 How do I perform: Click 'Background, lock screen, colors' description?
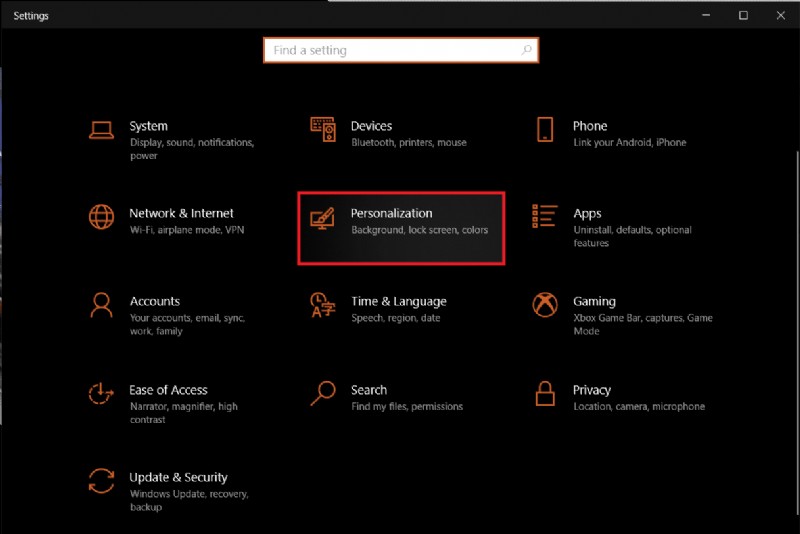click(419, 230)
